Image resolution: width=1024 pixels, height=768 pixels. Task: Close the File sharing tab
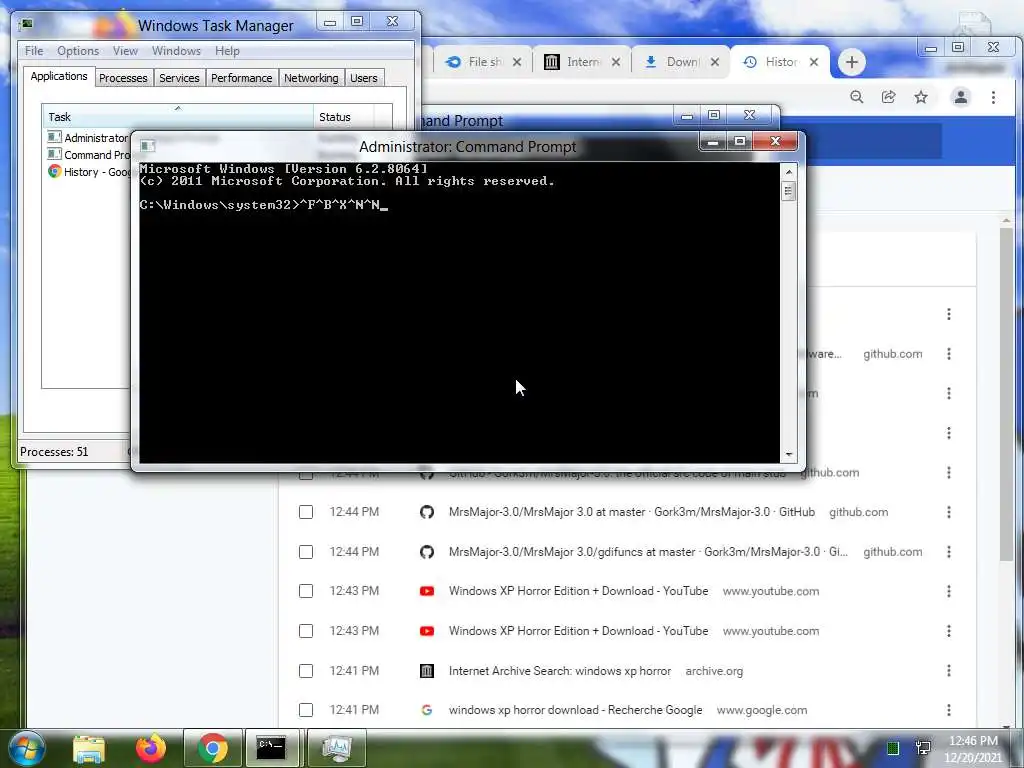(x=517, y=62)
